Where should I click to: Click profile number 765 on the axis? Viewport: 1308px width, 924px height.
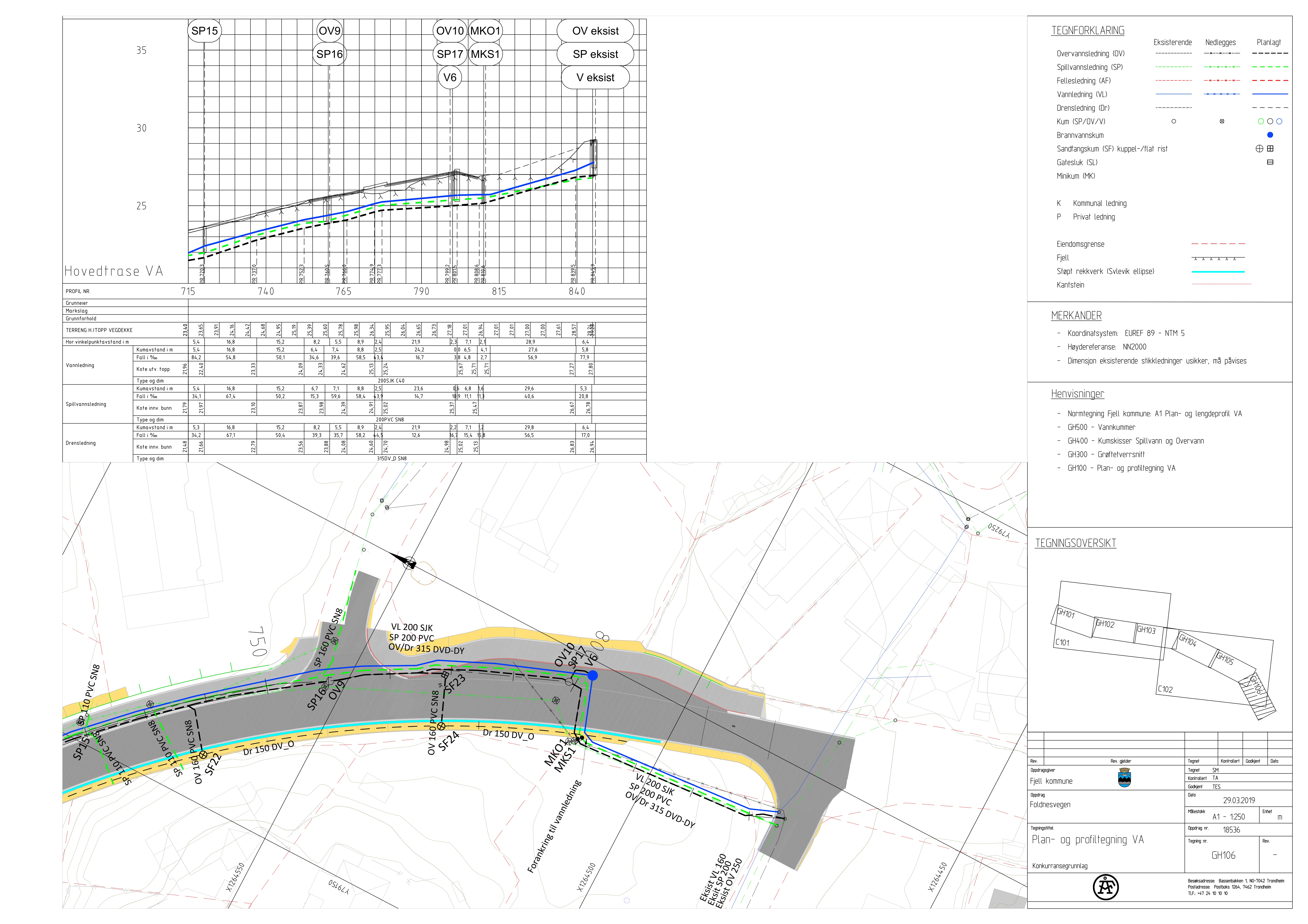[x=343, y=292]
